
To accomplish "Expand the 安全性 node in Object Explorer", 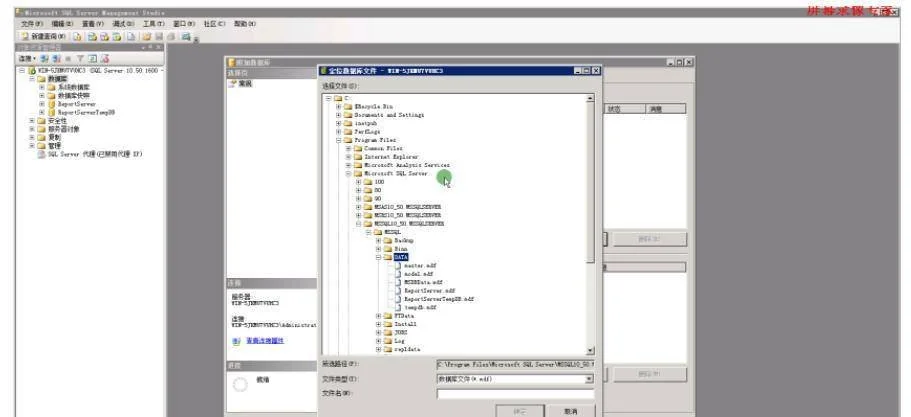I will tap(32, 121).
